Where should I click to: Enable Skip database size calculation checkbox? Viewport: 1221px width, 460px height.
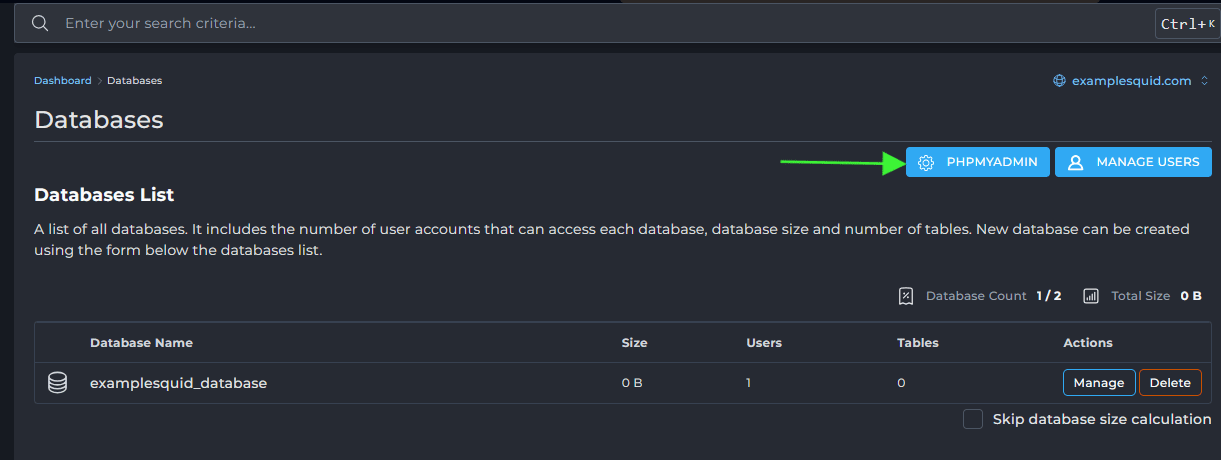(972, 419)
